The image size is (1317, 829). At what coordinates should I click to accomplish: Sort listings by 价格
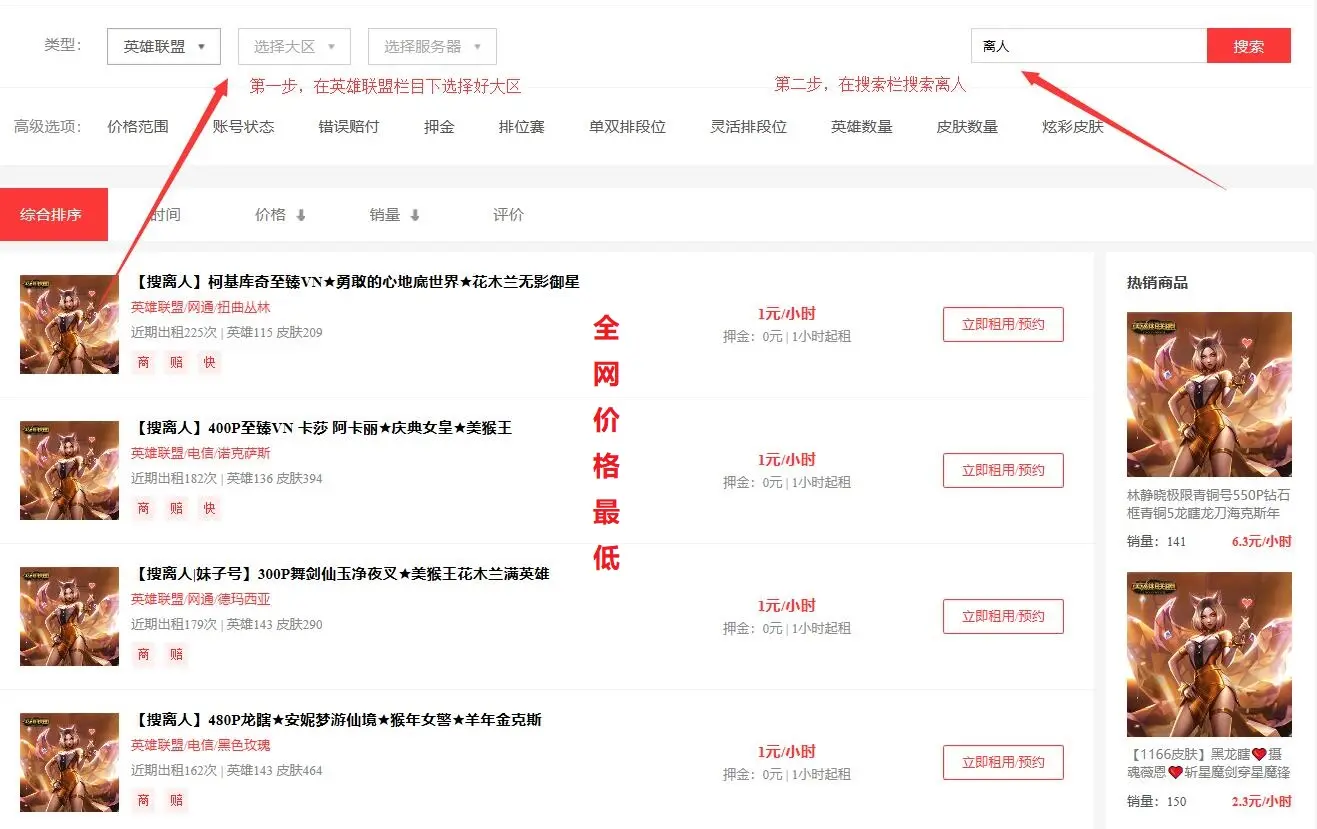pos(270,214)
